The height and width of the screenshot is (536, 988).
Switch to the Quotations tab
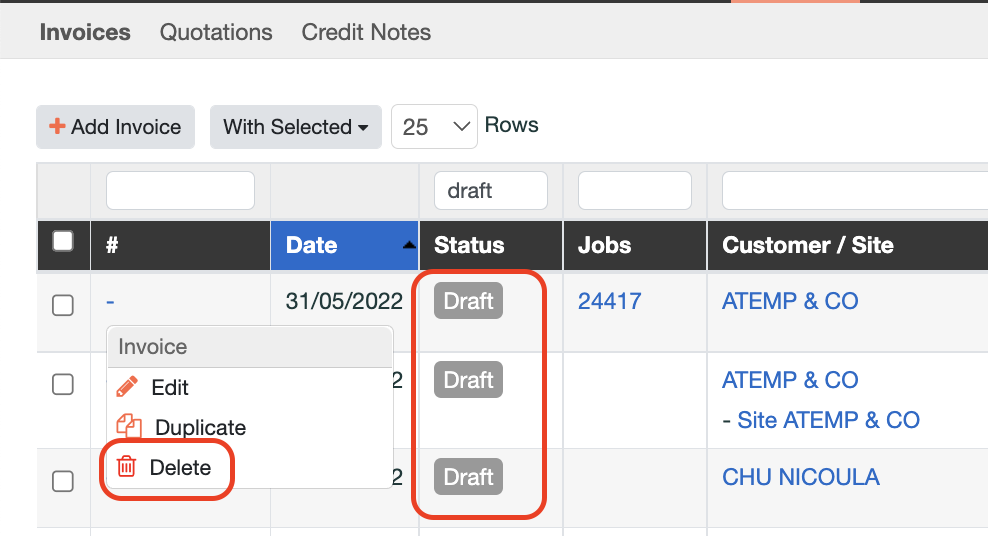tap(216, 32)
